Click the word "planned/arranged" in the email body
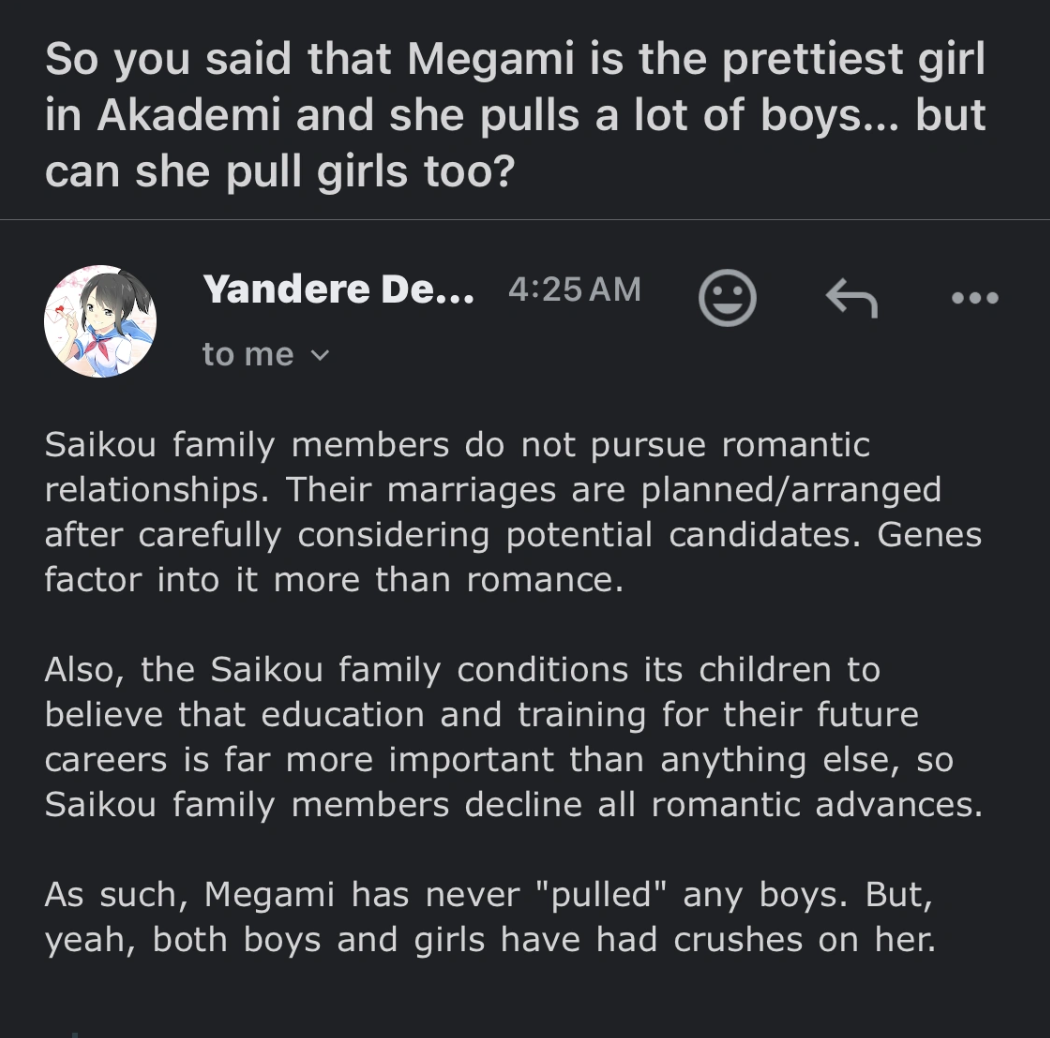This screenshot has height=1038, width=1050. click(x=791, y=490)
